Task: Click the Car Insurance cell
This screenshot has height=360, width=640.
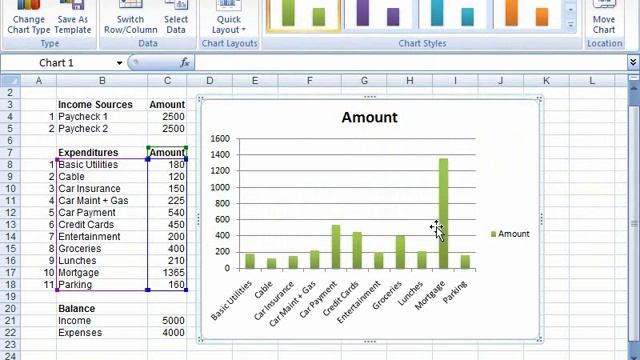Action: 102,189
